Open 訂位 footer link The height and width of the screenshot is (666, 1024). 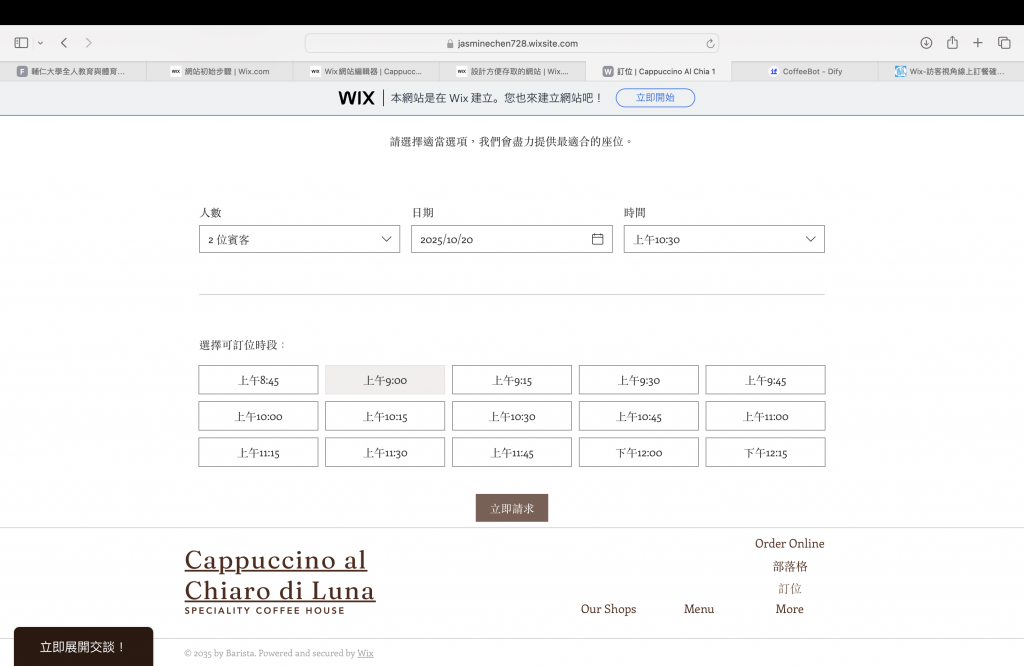[790, 588]
